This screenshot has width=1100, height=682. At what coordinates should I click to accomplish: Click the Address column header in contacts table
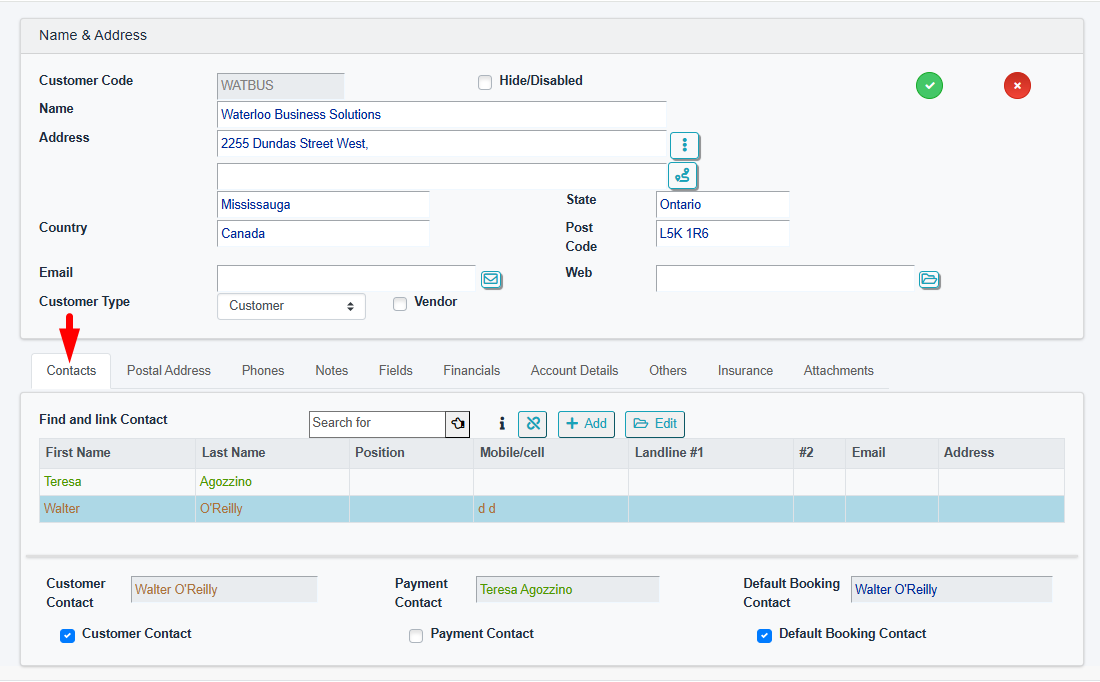click(1001, 453)
